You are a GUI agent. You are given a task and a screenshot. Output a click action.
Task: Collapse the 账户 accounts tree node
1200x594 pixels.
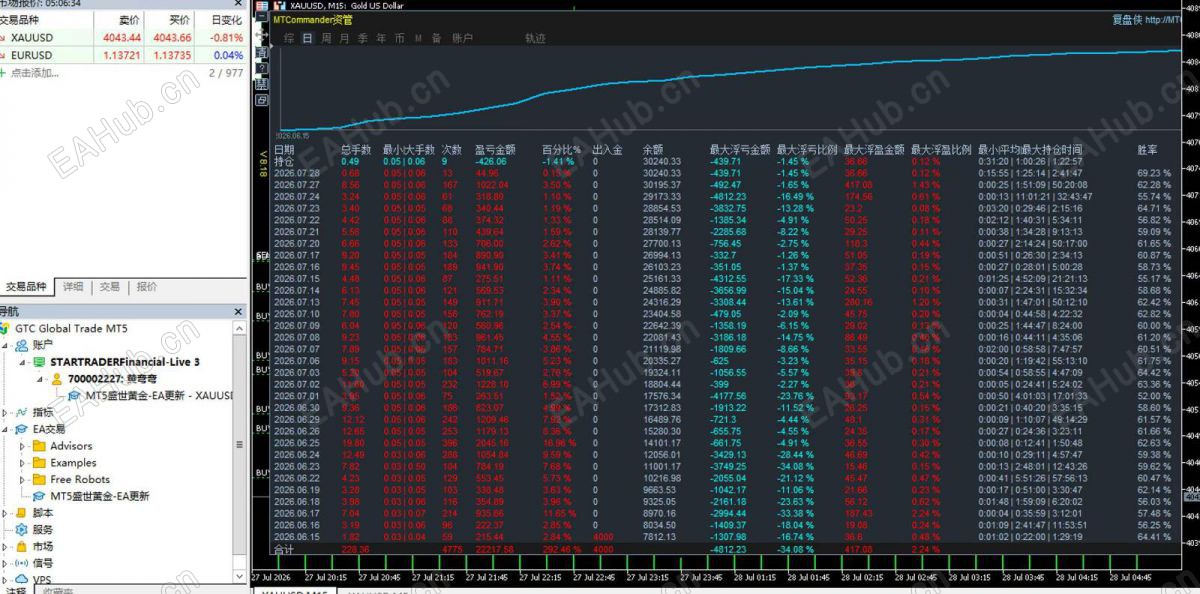click(6, 345)
